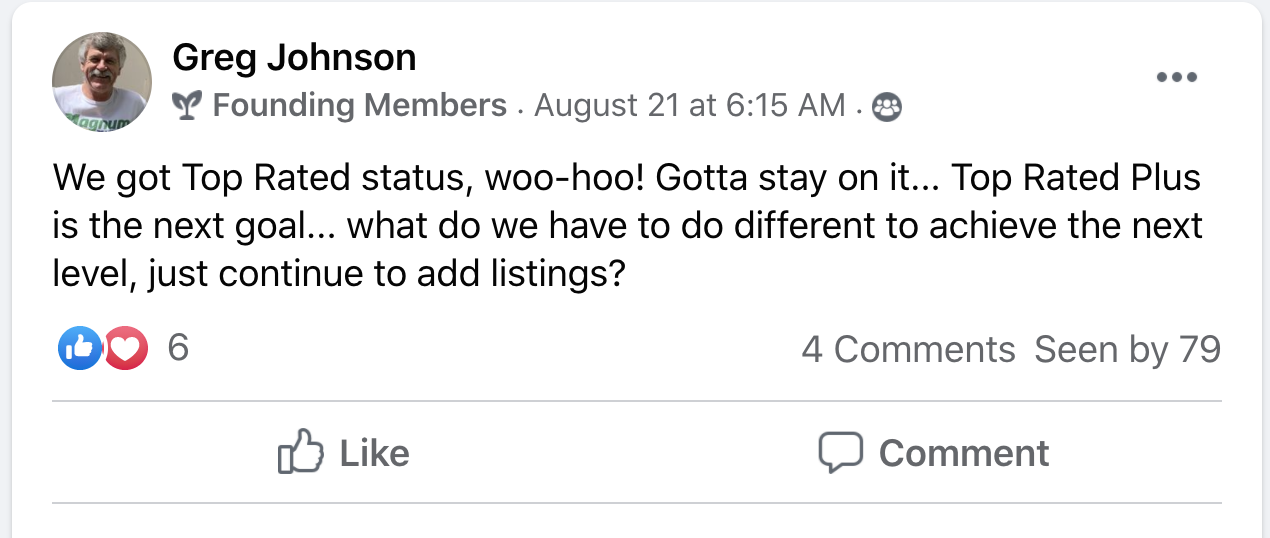Image resolution: width=1270 pixels, height=538 pixels.
Task: View the Seen by 79 list
Action: 1127,349
